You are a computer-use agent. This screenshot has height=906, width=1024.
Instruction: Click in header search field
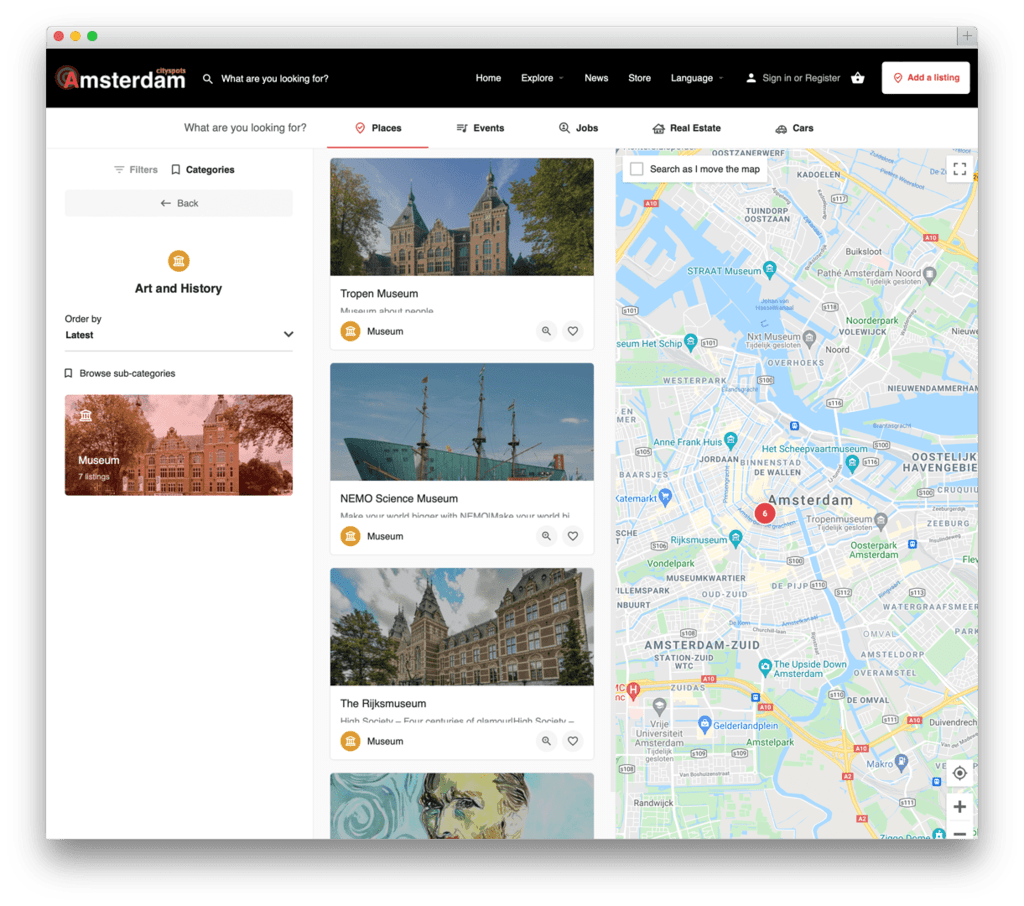click(x=274, y=78)
